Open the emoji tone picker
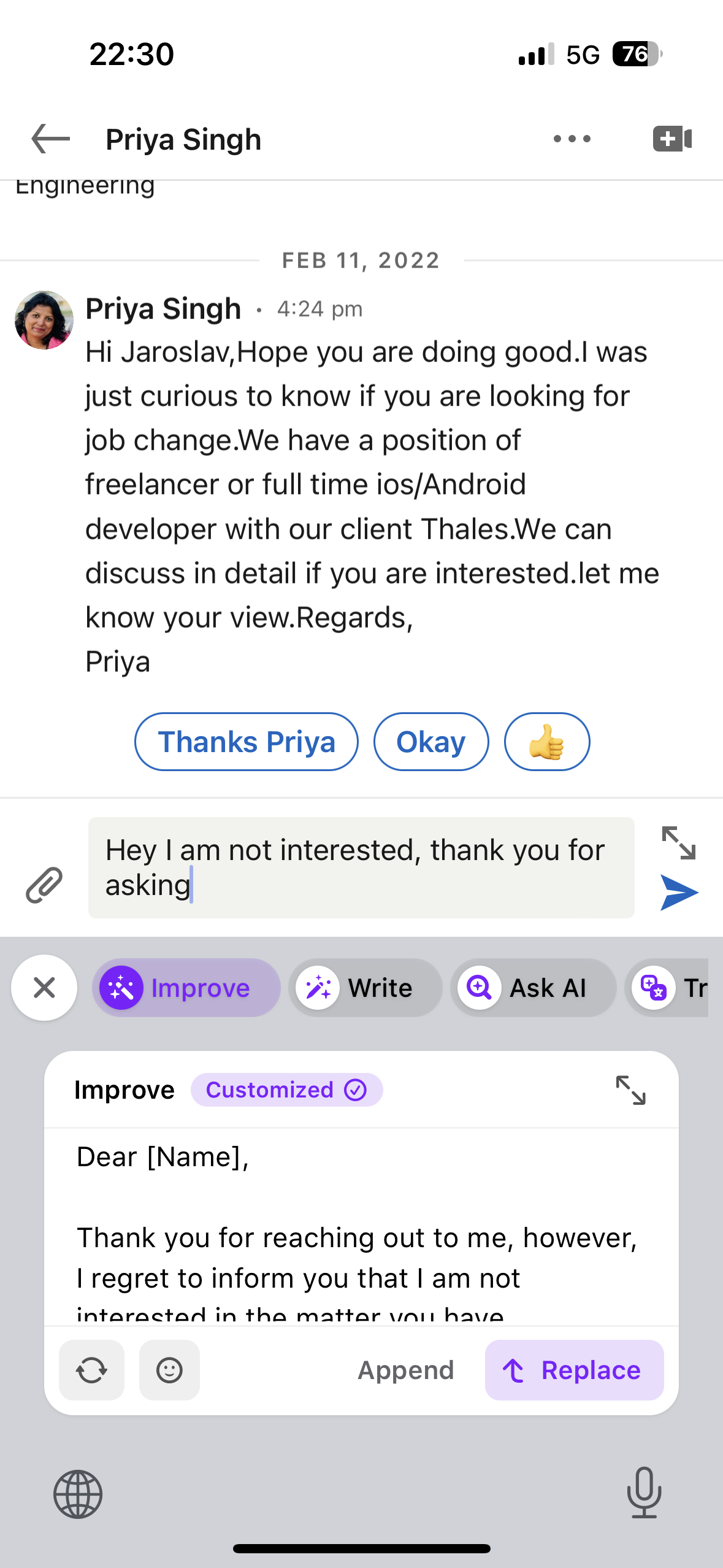This screenshot has height=1568, width=723. [169, 1370]
